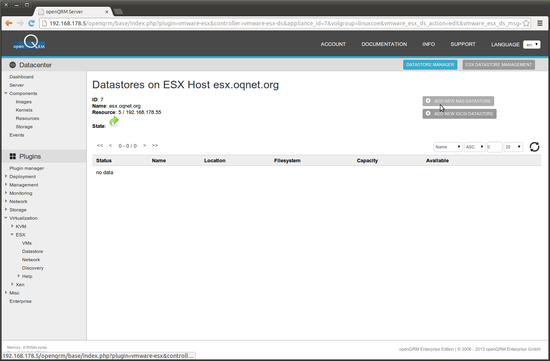Switch to ESX DATASTORE MANAGEMENT tab
550x361 pixels.
(x=498, y=65)
